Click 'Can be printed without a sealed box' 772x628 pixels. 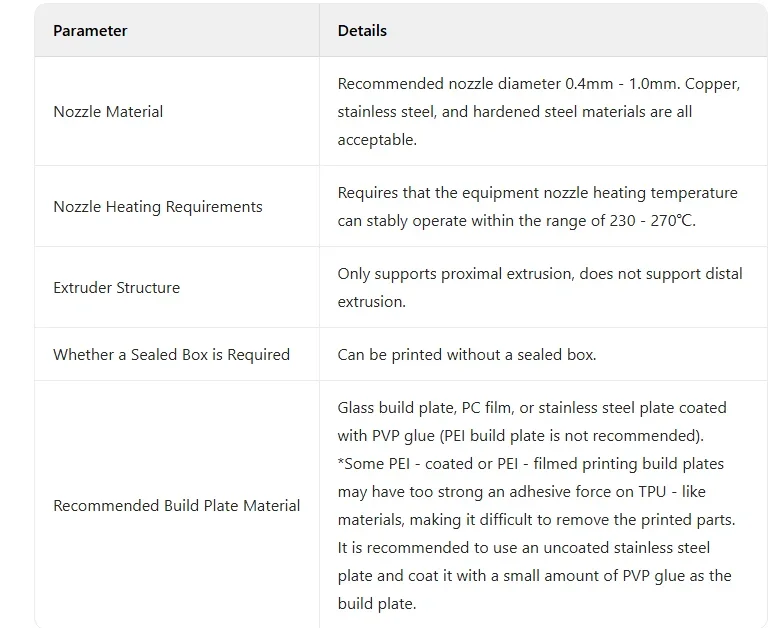[466, 354]
